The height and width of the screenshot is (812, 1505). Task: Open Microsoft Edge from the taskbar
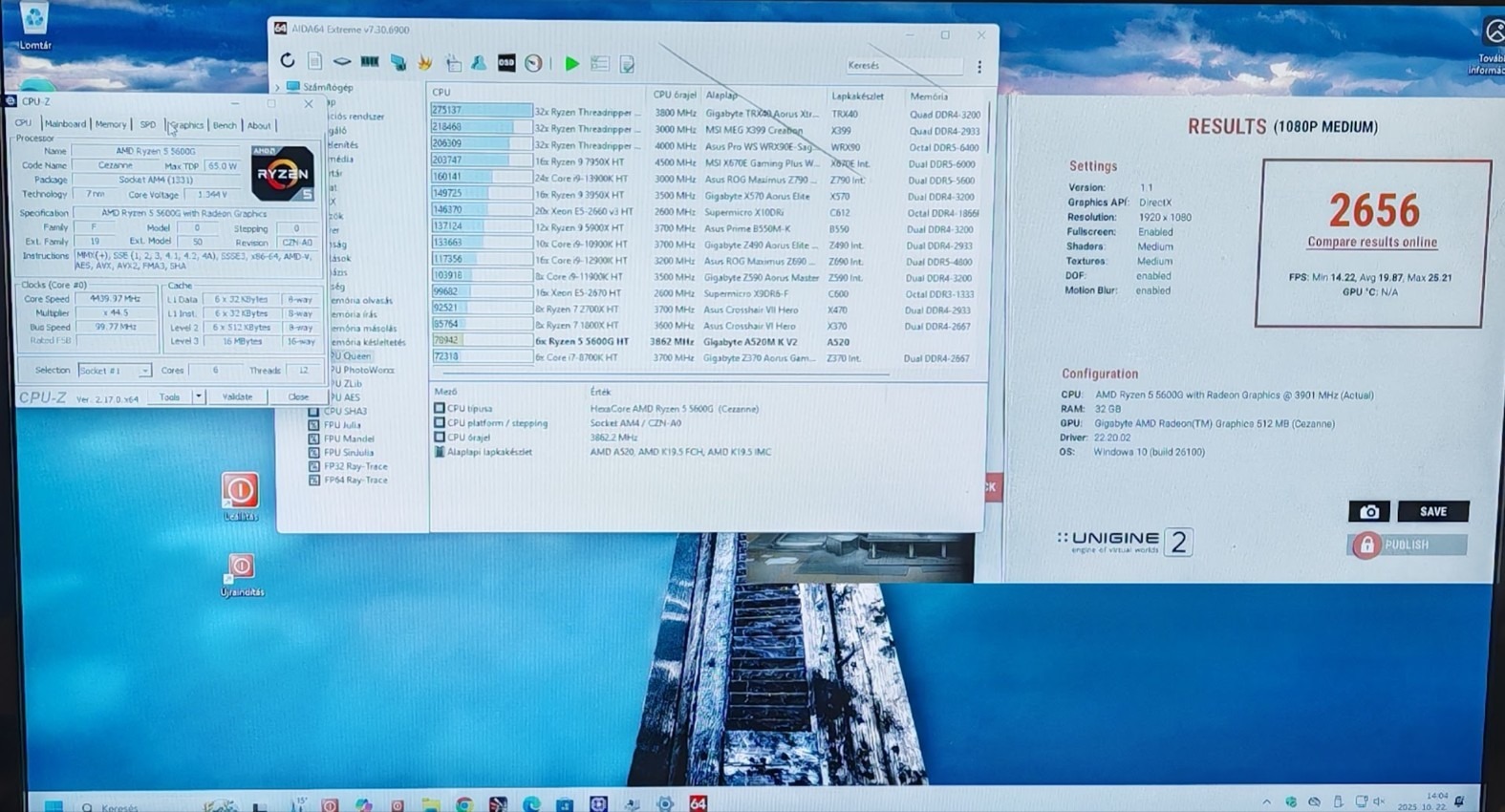coord(531,804)
